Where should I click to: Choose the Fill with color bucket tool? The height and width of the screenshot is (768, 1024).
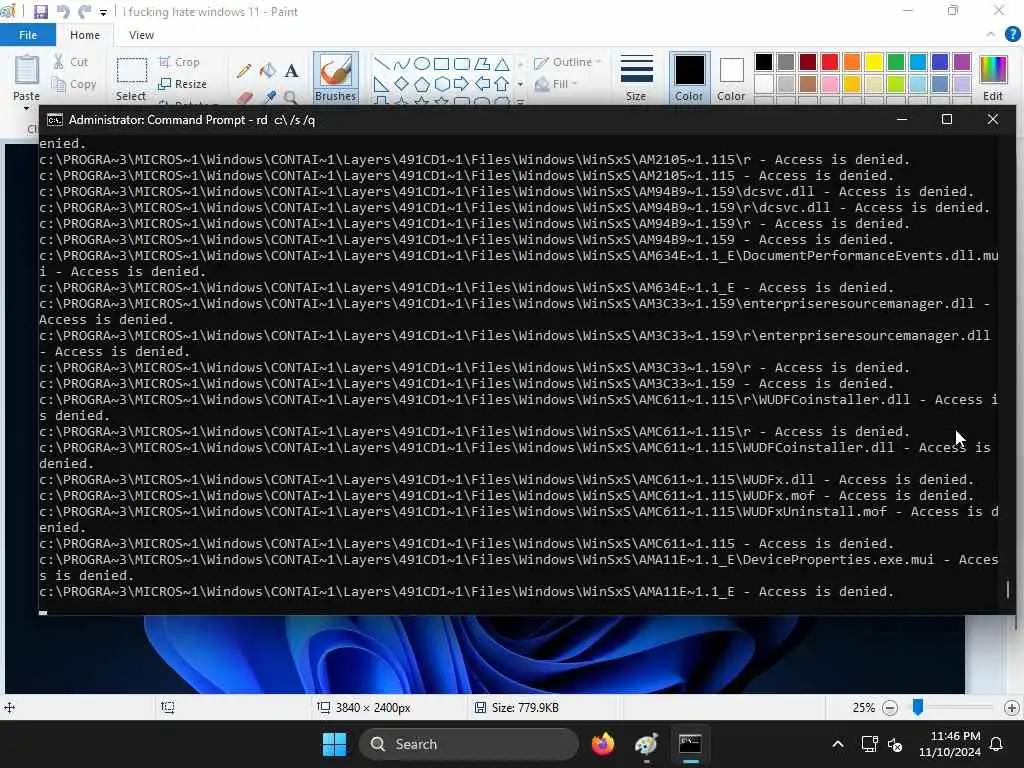pyautogui.click(x=268, y=71)
